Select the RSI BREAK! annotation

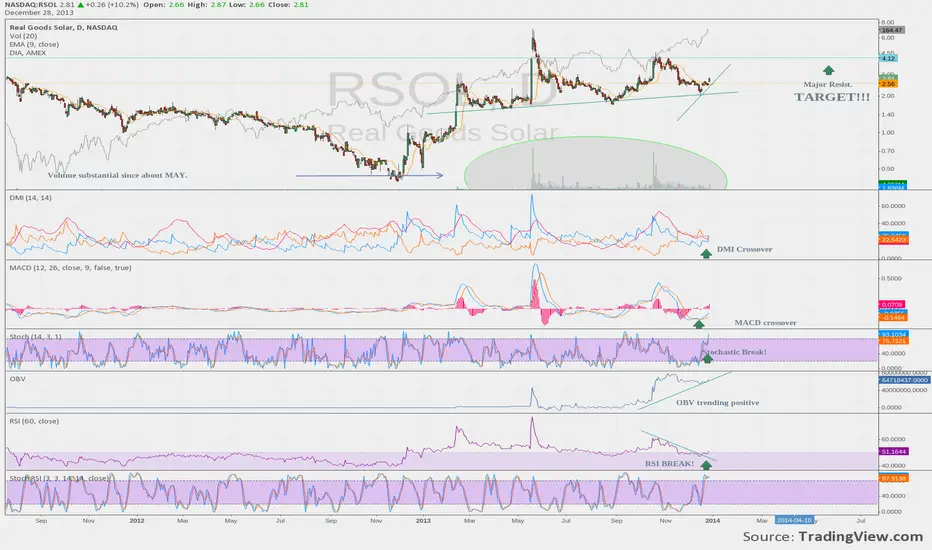click(669, 463)
